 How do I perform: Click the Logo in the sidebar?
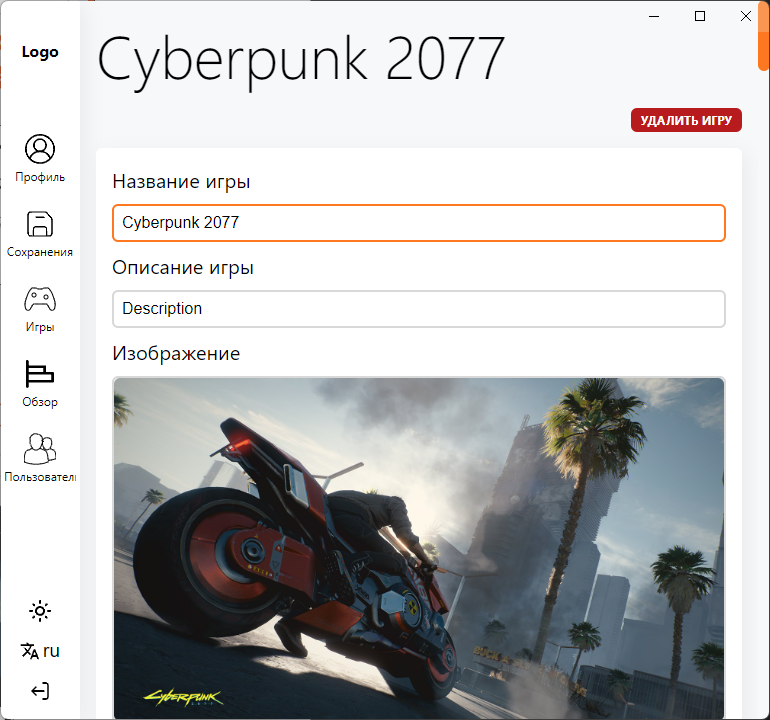[x=40, y=52]
